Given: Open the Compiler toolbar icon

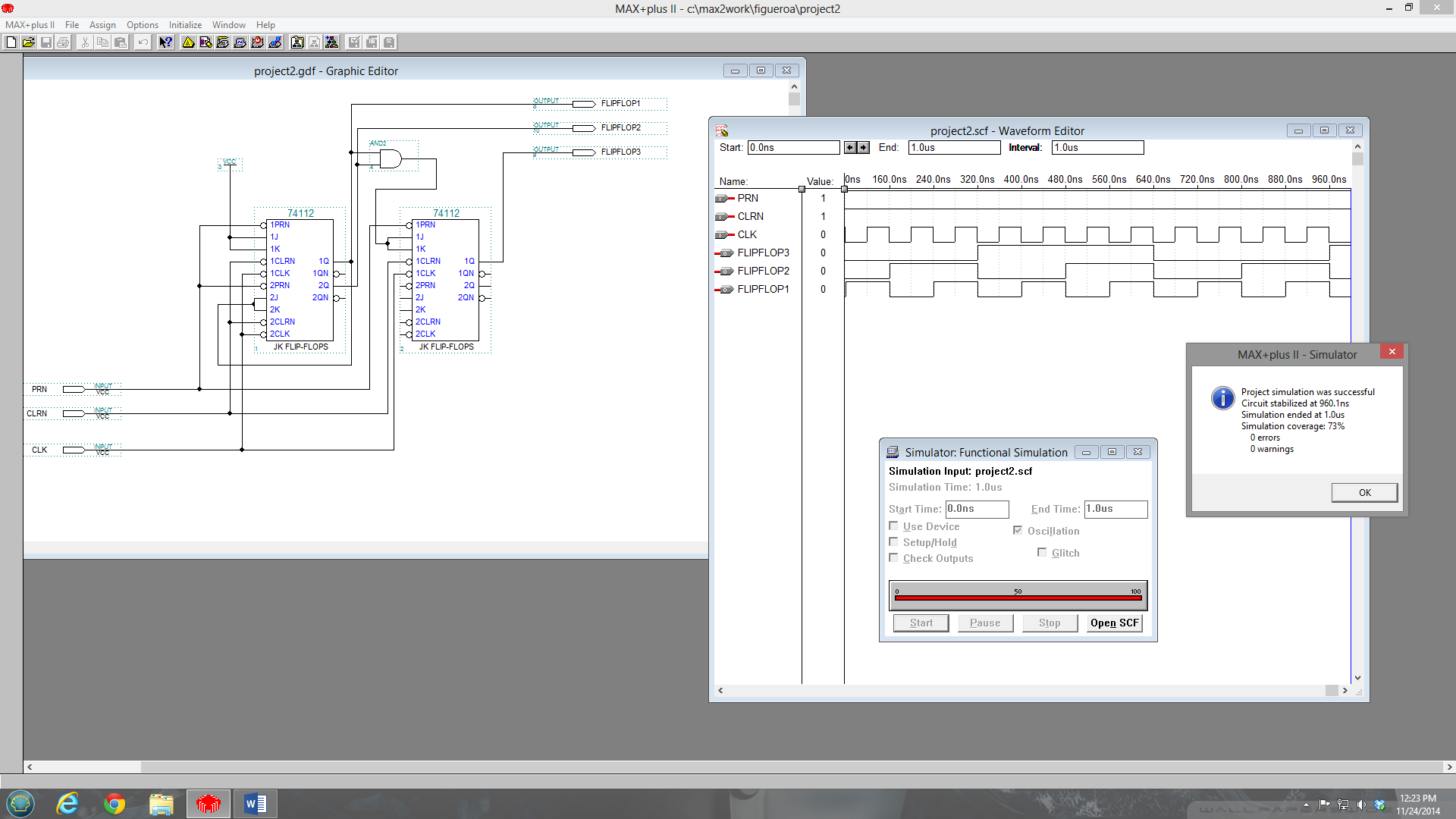Looking at the screenshot, I should coord(223,42).
